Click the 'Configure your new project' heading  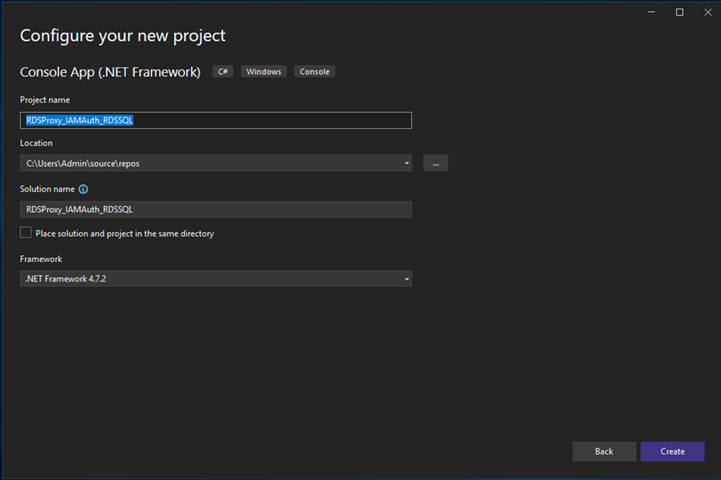[123, 36]
